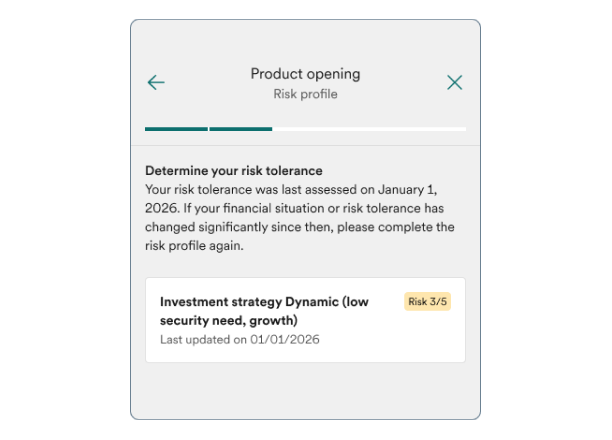Click the Risk 3/5 badge
Viewport: 612px width, 440px height.
tap(427, 301)
